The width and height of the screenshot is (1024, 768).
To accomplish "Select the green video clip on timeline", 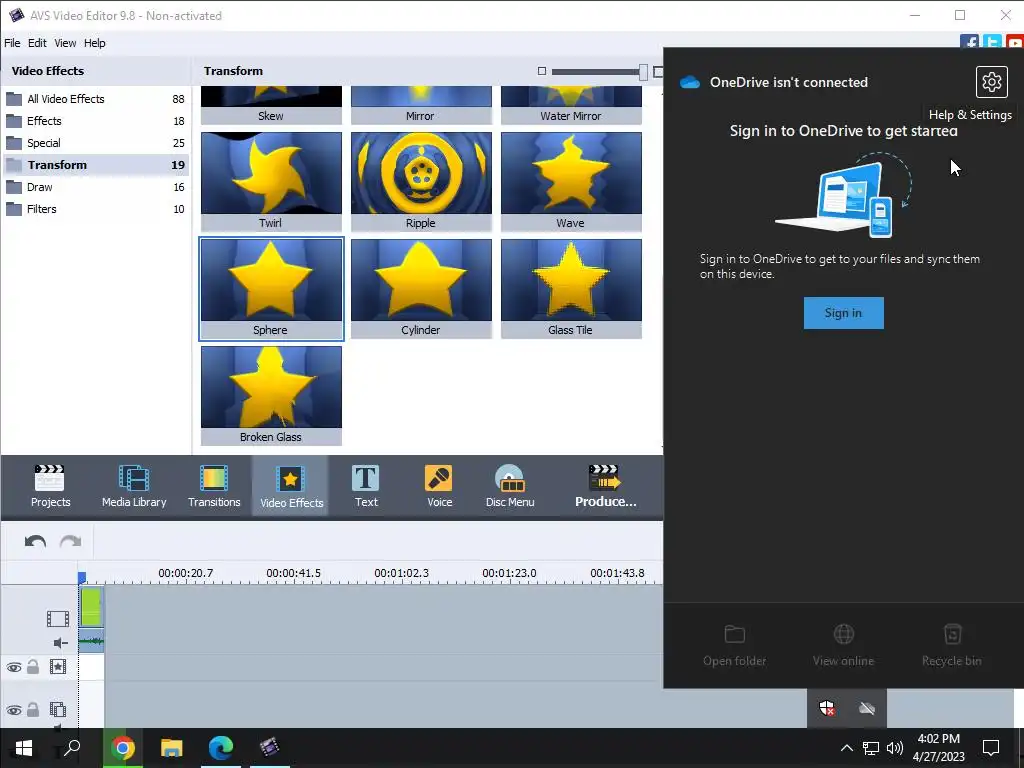I will click(x=91, y=607).
